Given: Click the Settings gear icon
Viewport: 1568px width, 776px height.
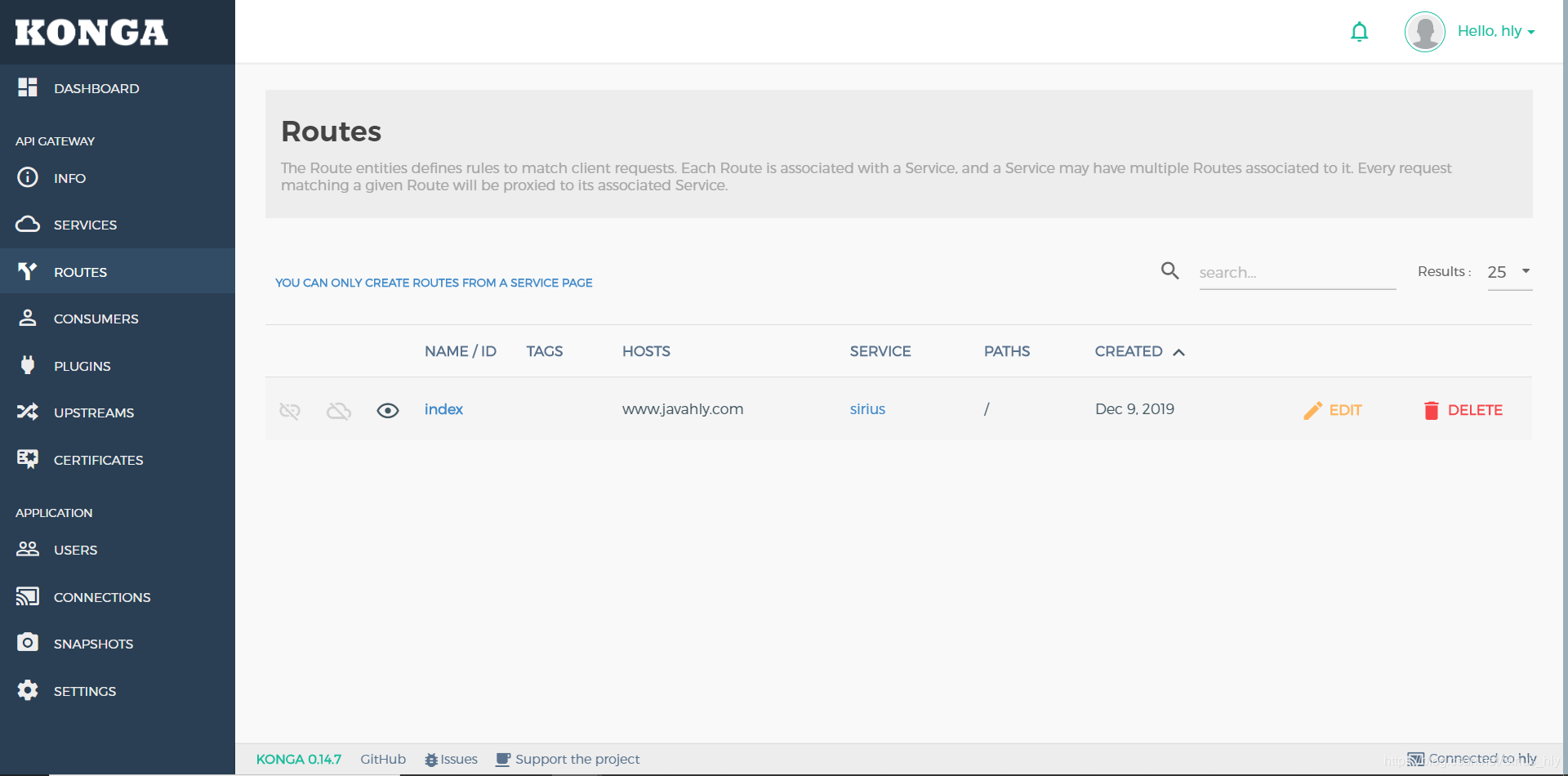Looking at the screenshot, I should pos(28,690).
